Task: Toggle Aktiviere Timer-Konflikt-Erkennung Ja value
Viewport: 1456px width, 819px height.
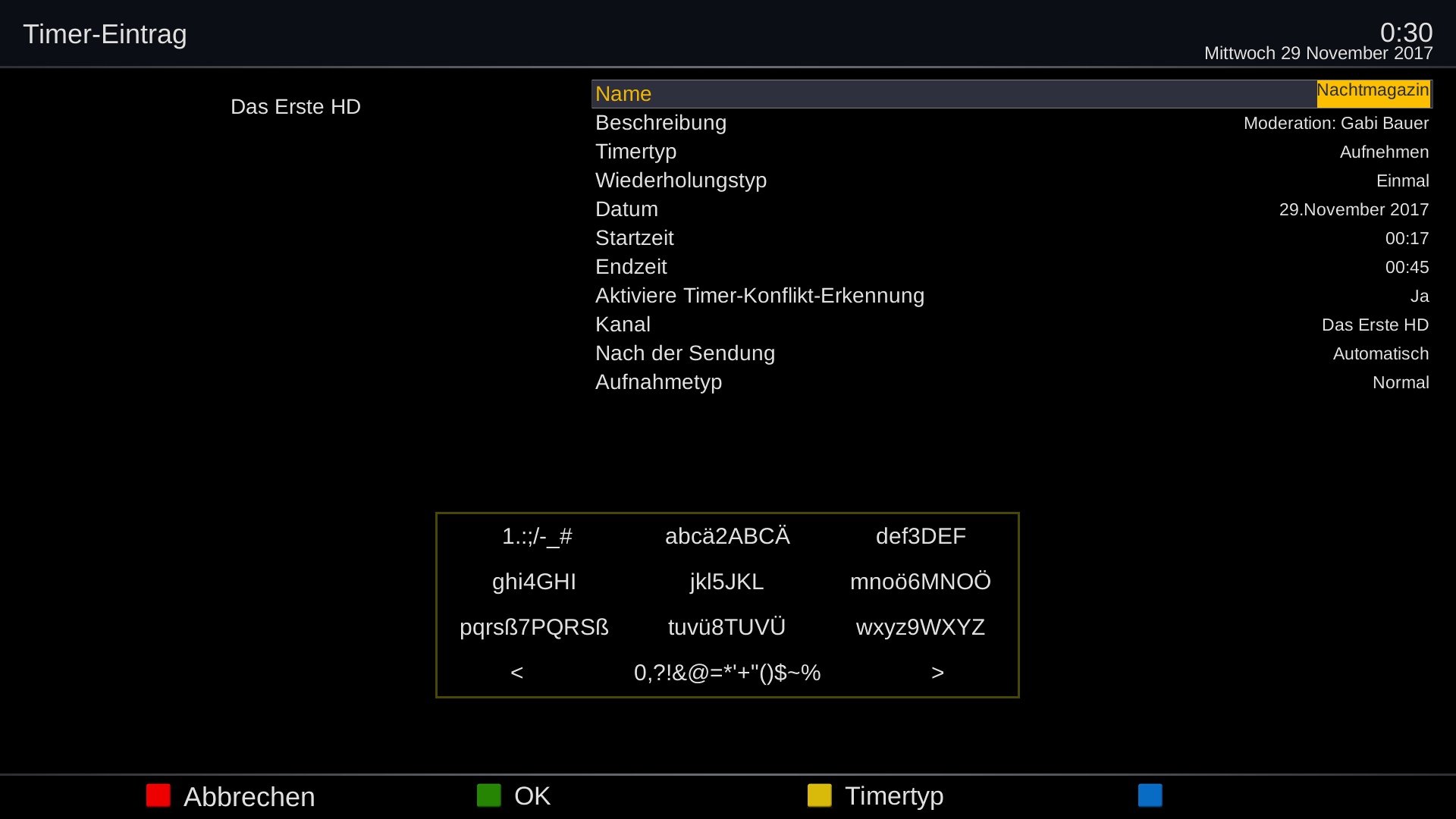Action: click(x=1419, y=297)
